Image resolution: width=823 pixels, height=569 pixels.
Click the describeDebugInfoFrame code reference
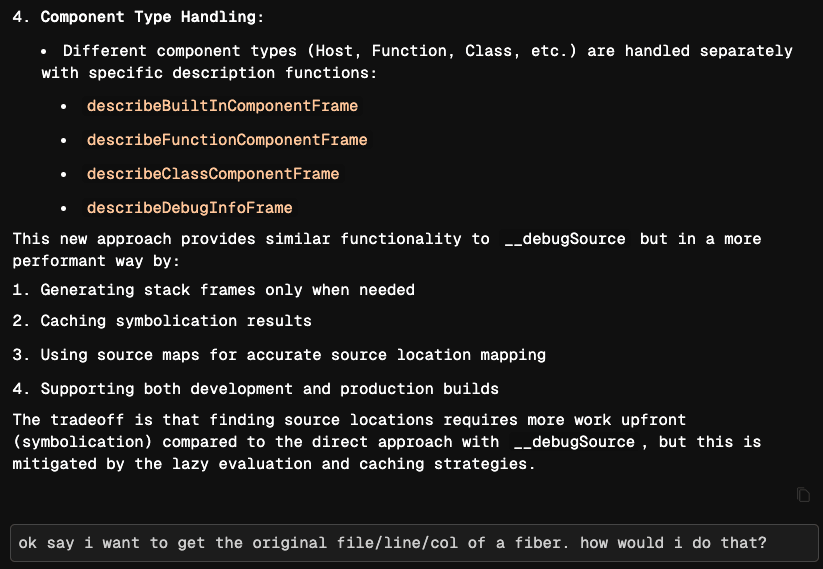click(189, 208)
